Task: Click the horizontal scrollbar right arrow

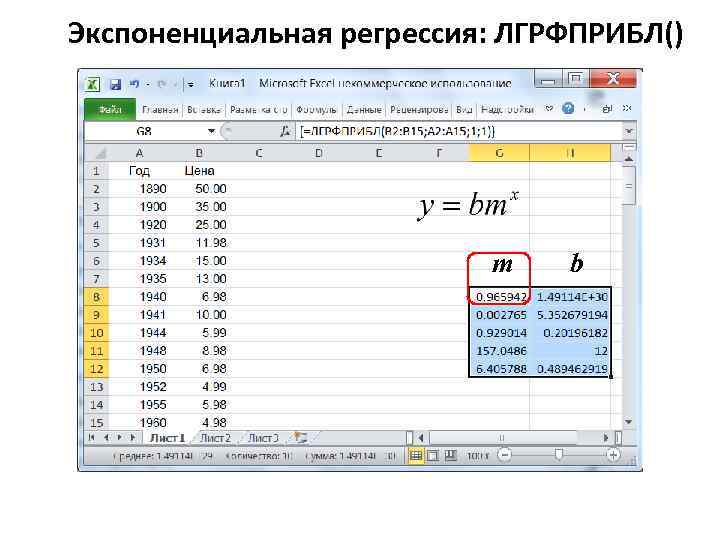Action: (606, 438)
